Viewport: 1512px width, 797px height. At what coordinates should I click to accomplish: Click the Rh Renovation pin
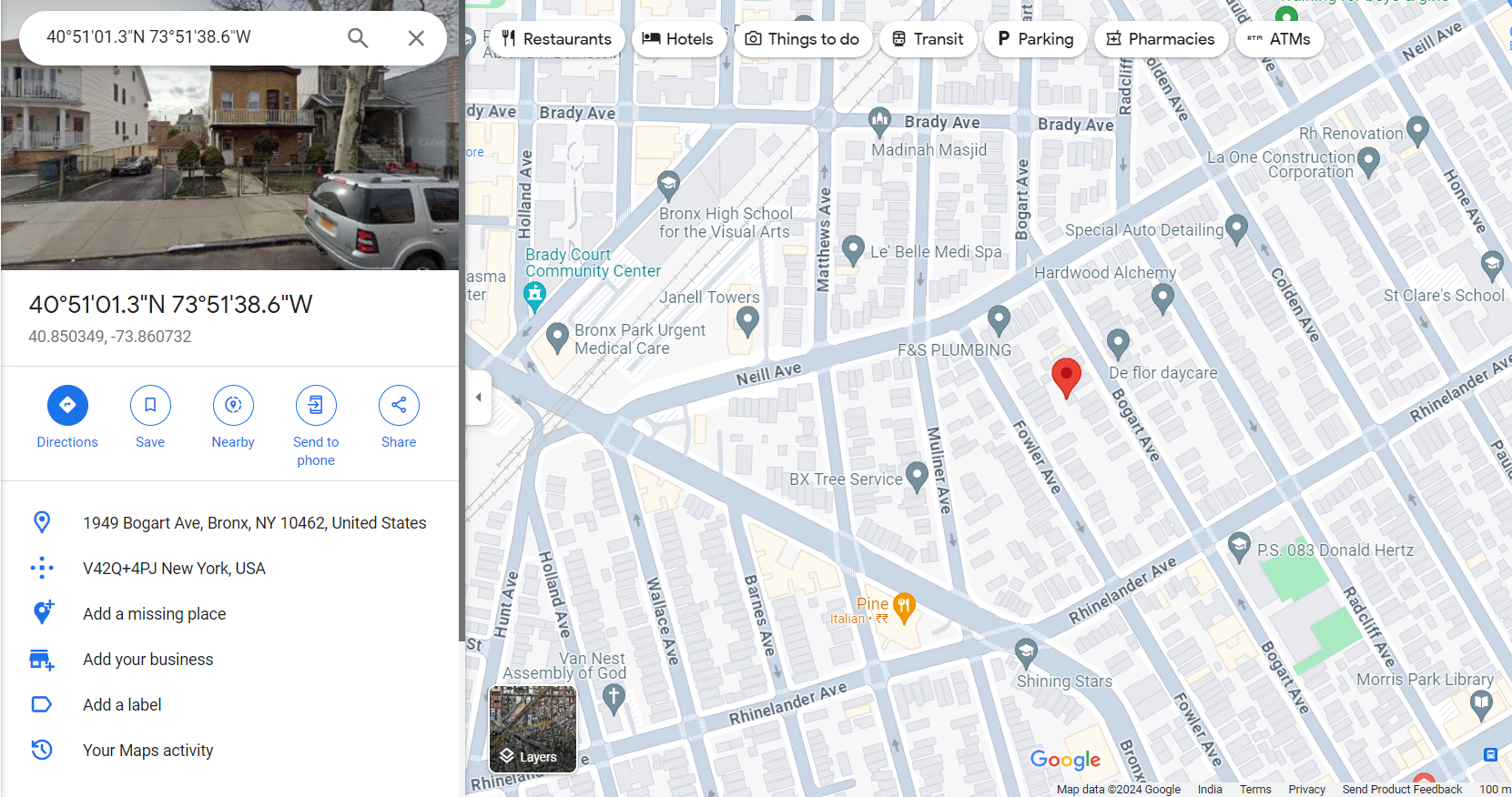(x=1417, y=131)
